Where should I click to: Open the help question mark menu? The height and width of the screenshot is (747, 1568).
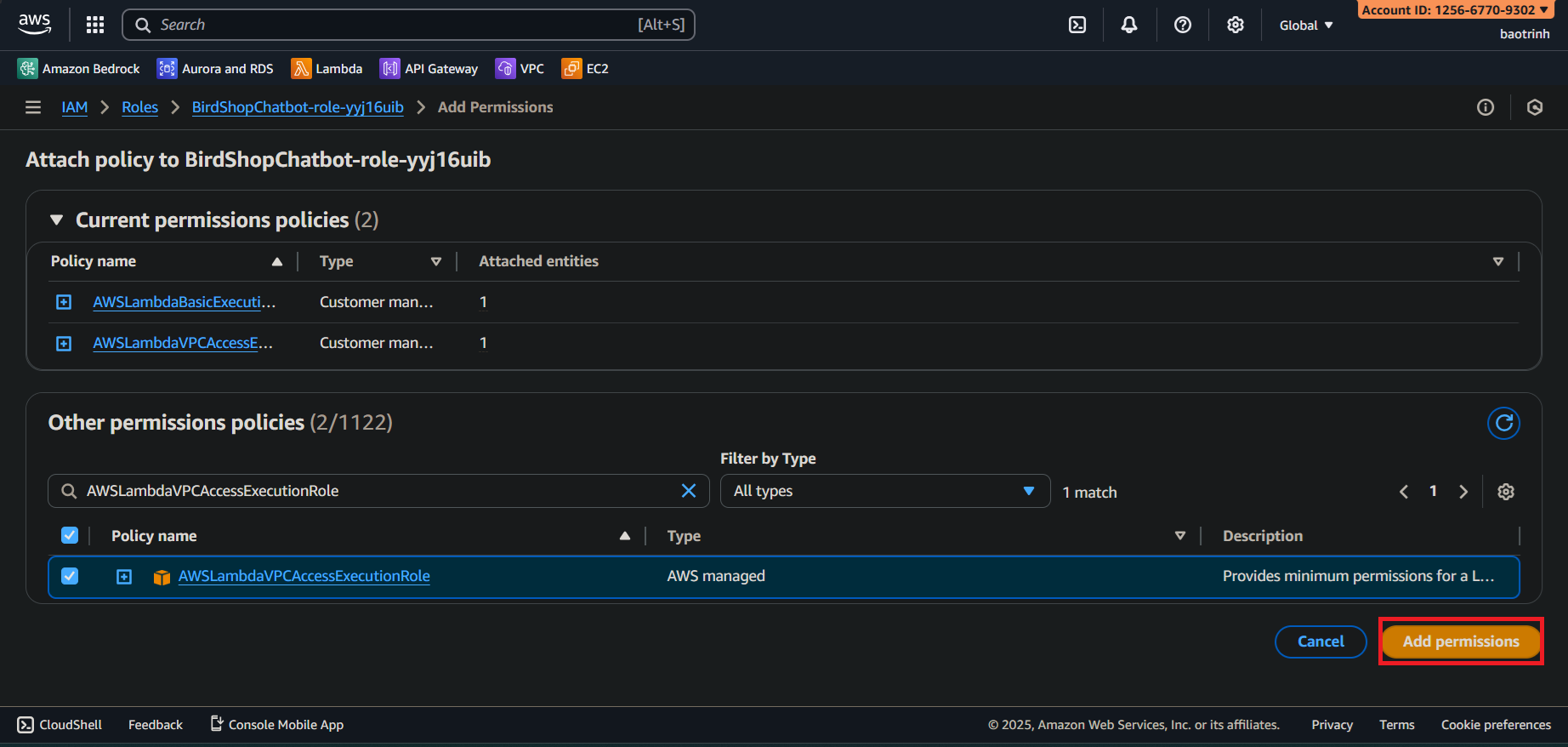tap(1182, 25)
